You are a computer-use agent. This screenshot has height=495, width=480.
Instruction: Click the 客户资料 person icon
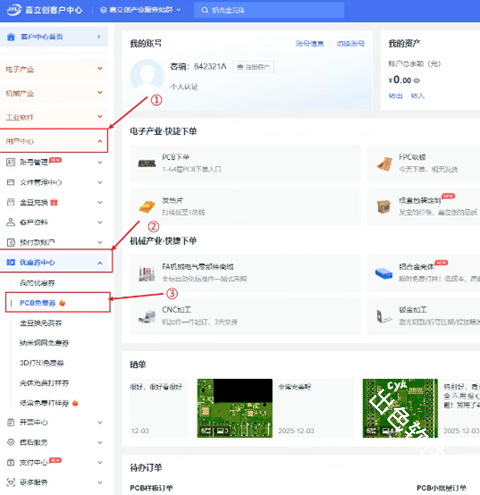pos(11,222)
